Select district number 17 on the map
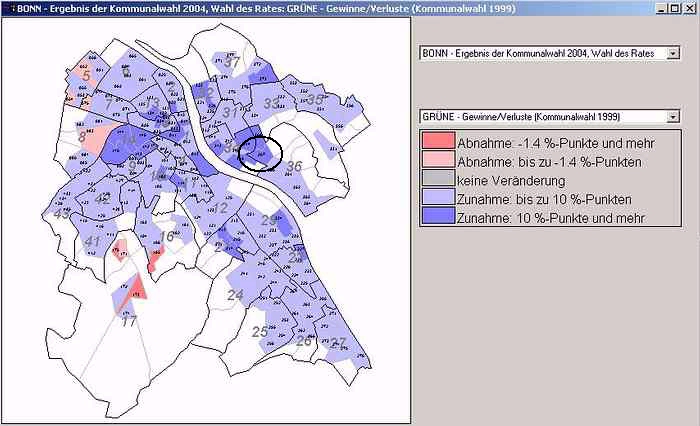 [129, 321]
